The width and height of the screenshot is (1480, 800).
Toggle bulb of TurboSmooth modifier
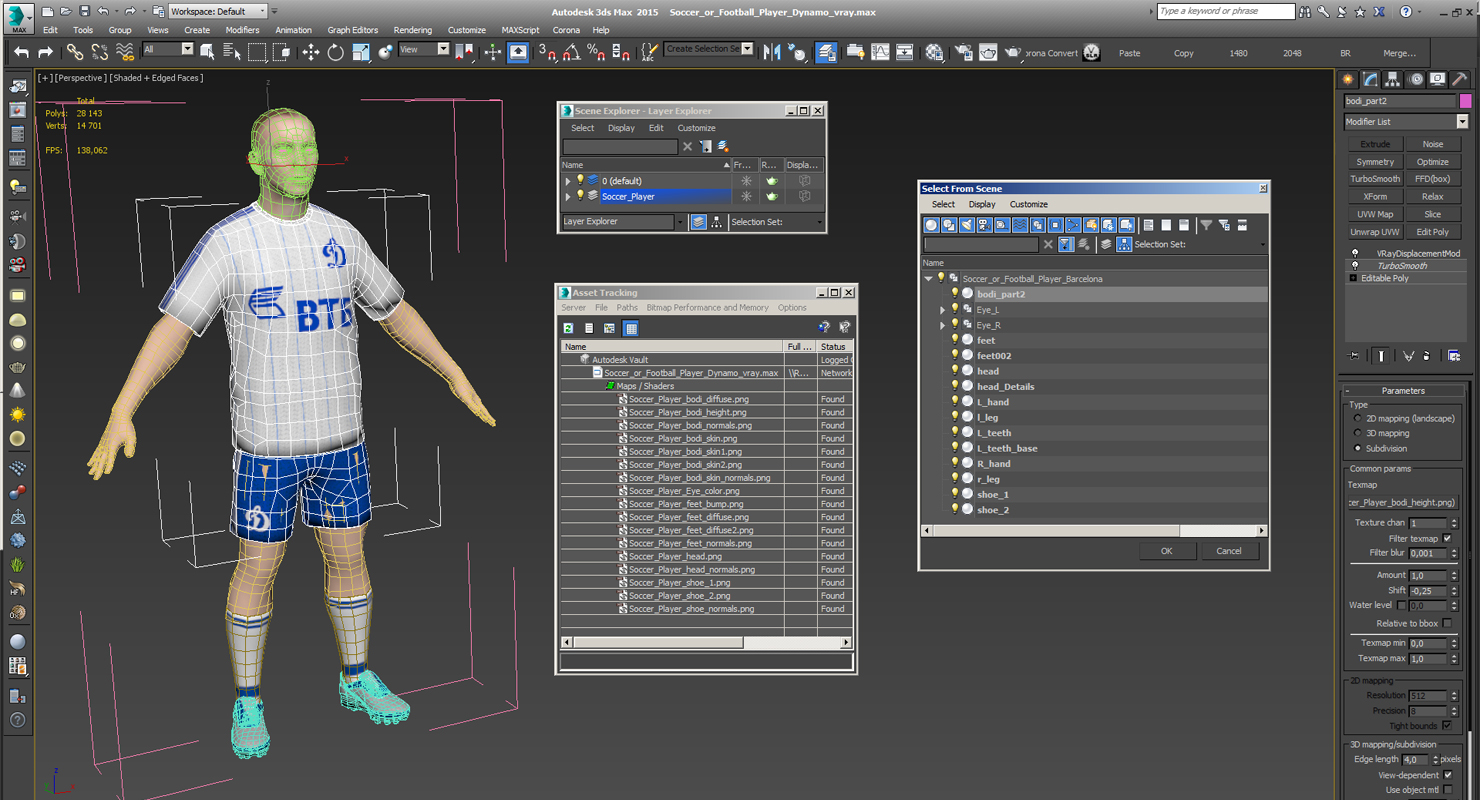1355,266
